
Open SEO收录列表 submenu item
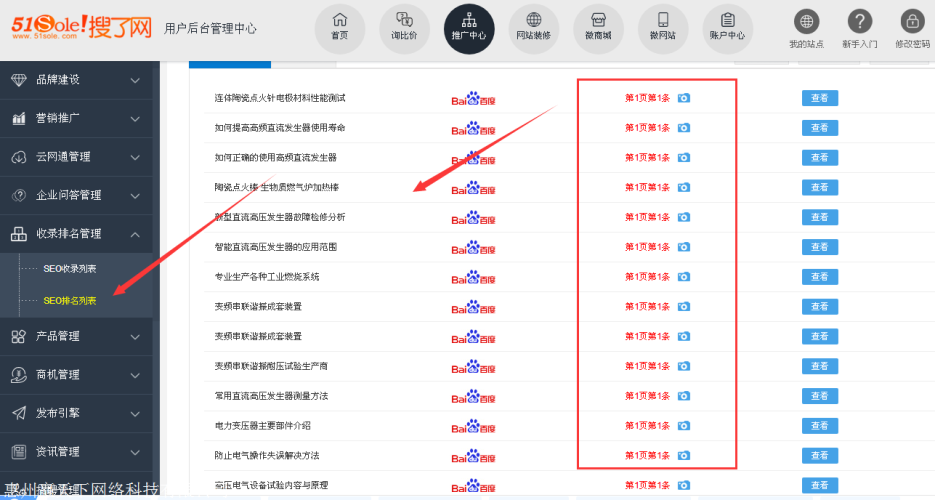70,269
